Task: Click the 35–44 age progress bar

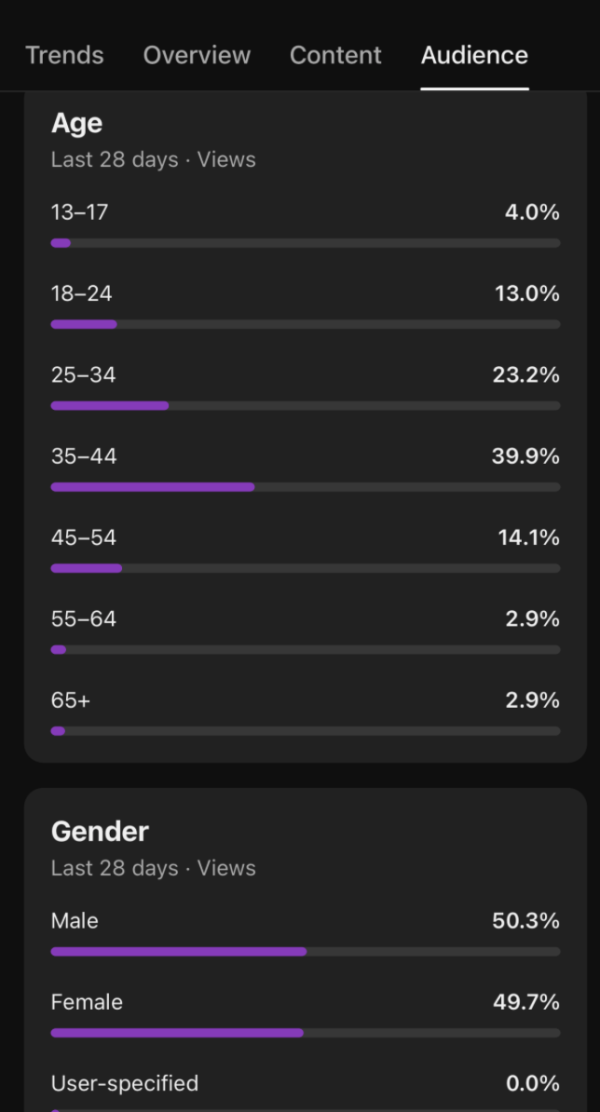Action: pos(305,487)
